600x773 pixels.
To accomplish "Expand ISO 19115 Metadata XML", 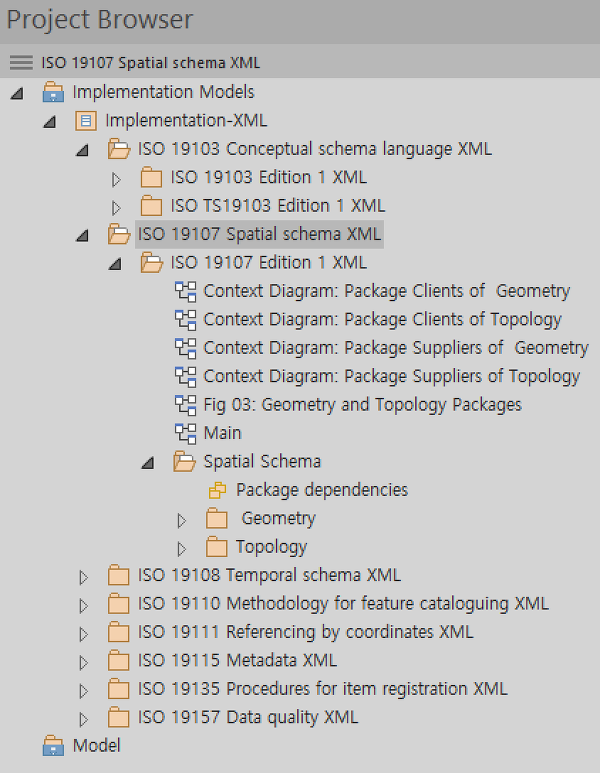I will pos(83,663).
